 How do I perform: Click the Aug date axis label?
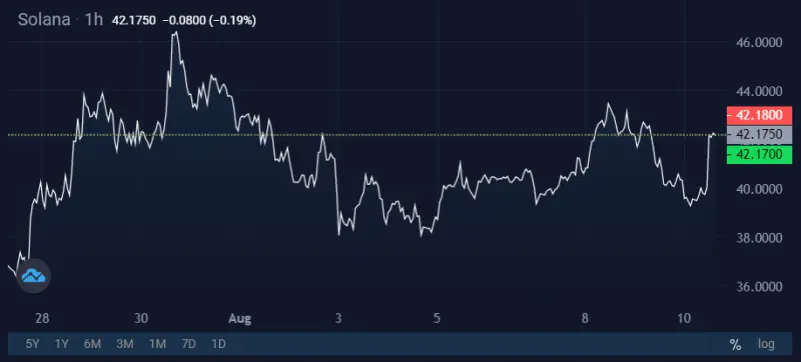tap(240, 319)
